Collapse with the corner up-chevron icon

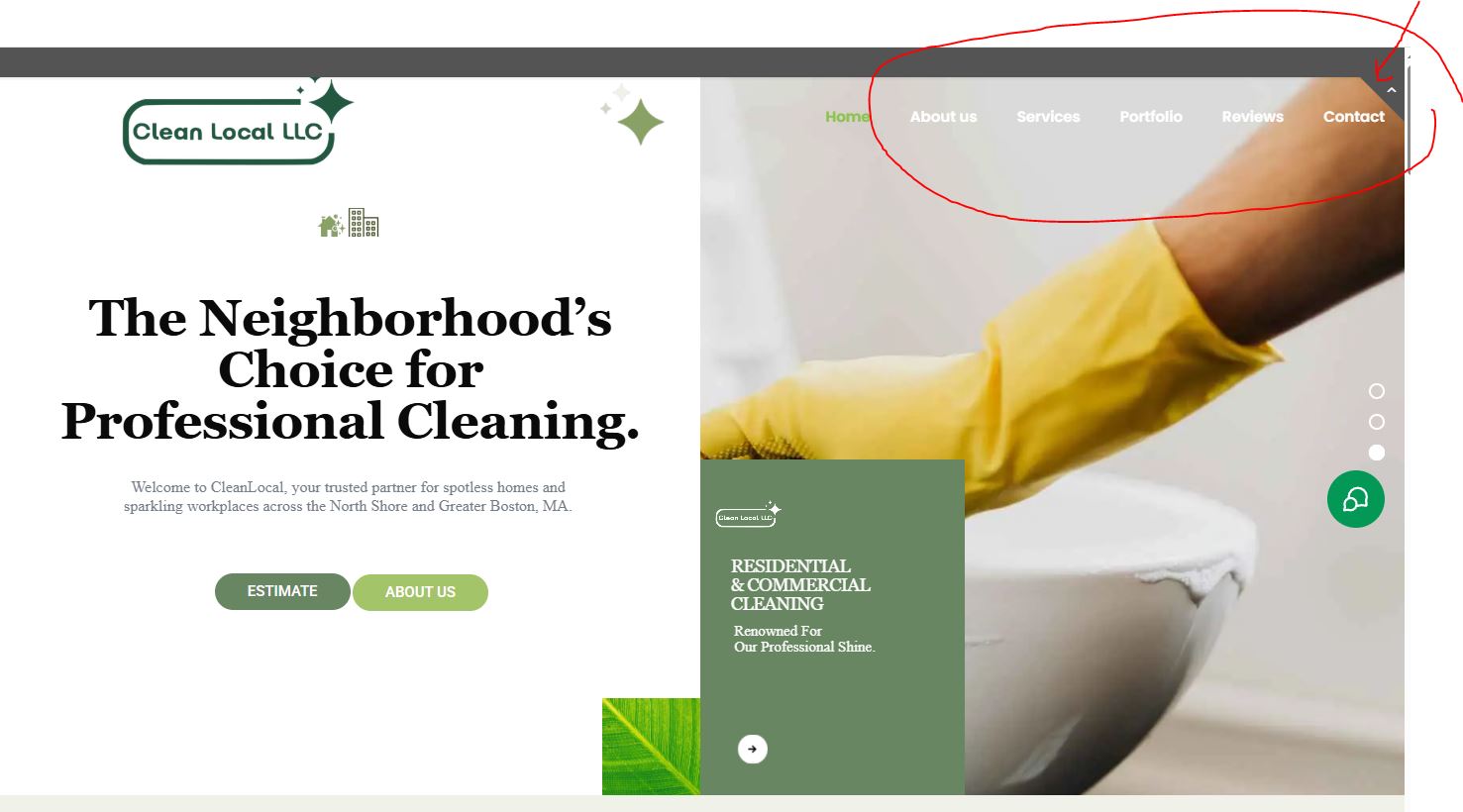tap(1392, 90)
